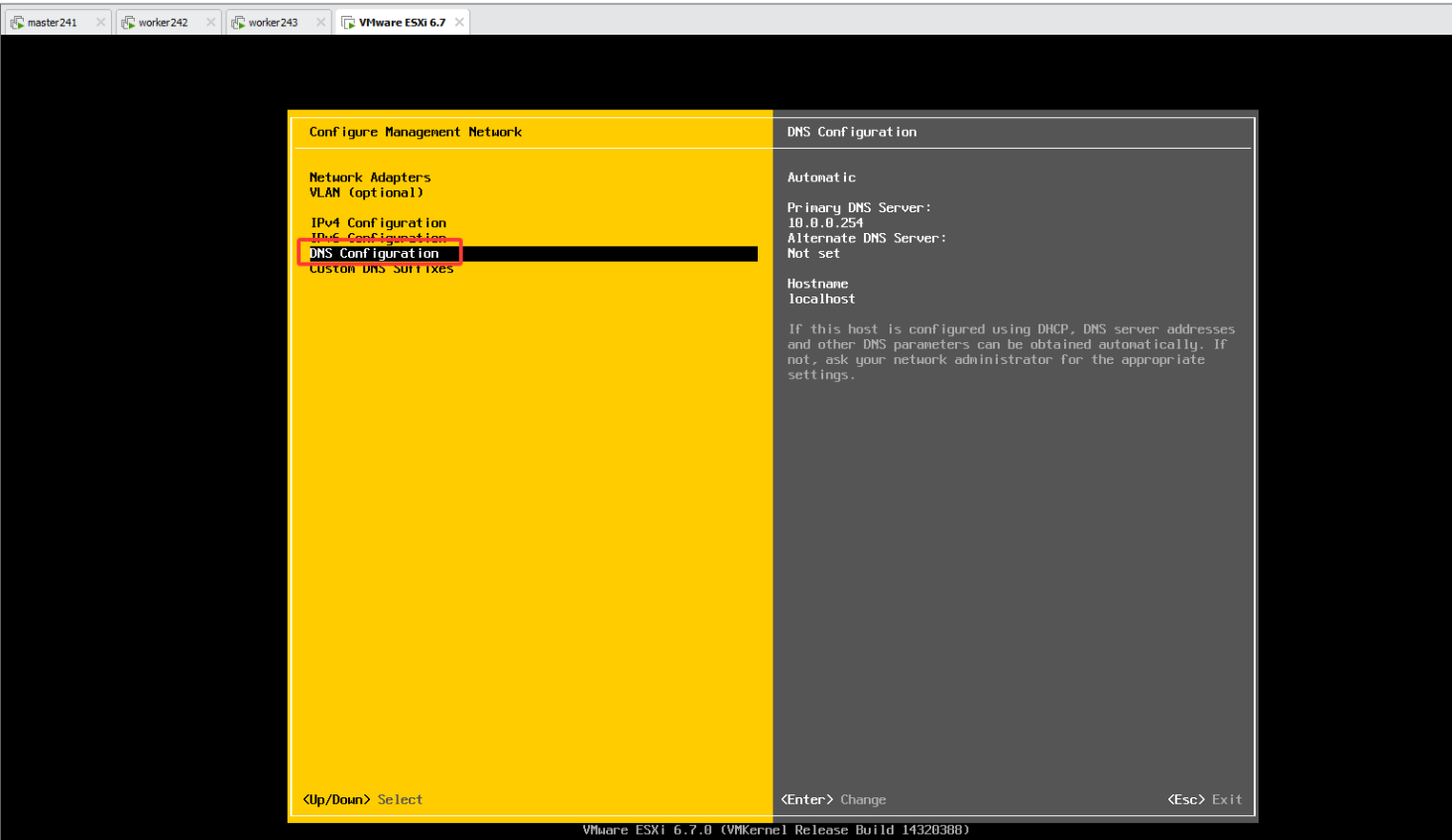Click the Esc Exit hint
Screen dimensions: 1452x840
click(x=1204, y=799)
